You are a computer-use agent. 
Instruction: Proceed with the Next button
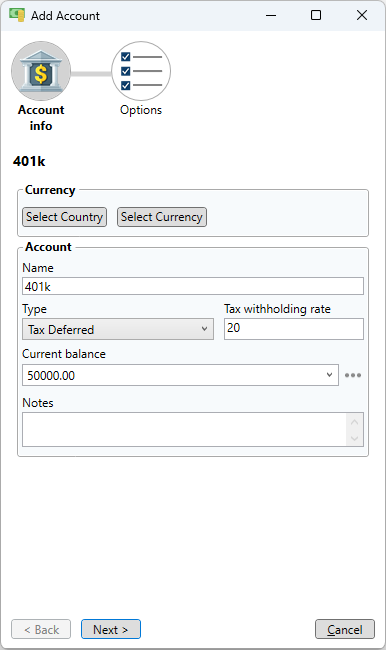click(111, 629)
